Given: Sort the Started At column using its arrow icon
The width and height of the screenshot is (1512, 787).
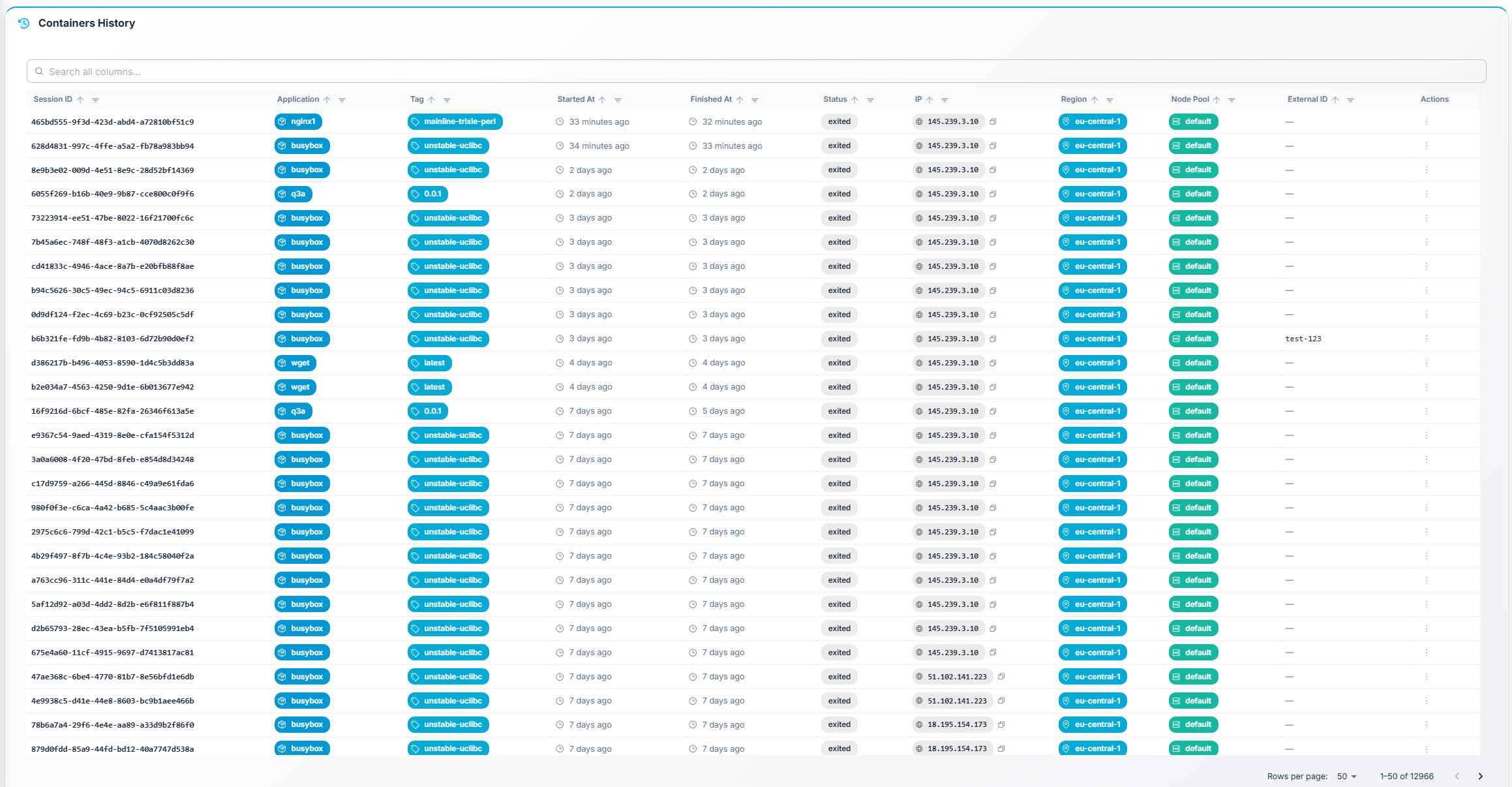Looking at the screenshot, I should [x=603, y=99].
